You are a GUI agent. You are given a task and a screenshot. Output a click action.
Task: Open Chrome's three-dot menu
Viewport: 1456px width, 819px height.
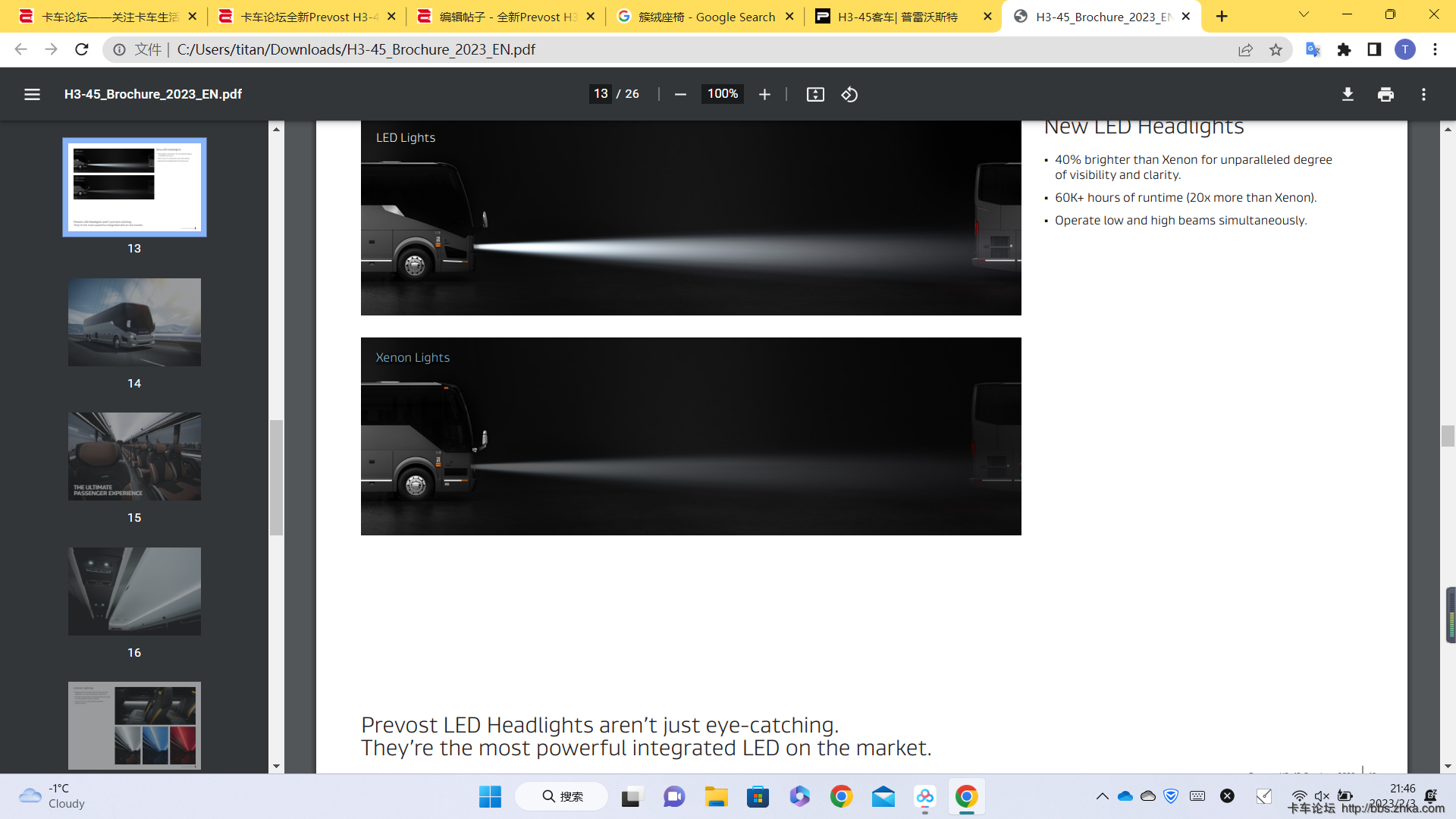1435,49
